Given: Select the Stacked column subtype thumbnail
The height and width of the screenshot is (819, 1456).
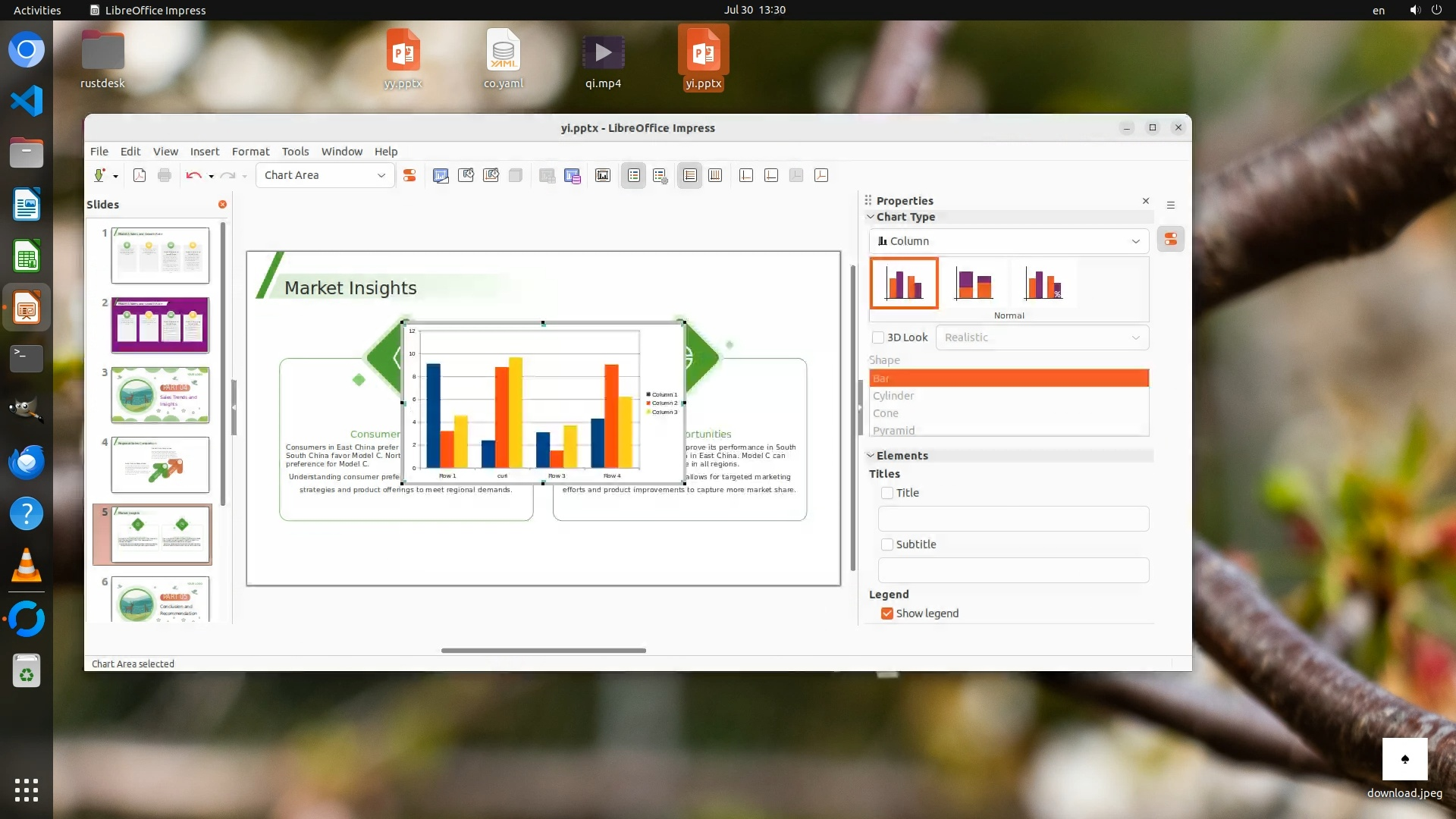Looking at the screenshot, I should [x=974, y=284].
